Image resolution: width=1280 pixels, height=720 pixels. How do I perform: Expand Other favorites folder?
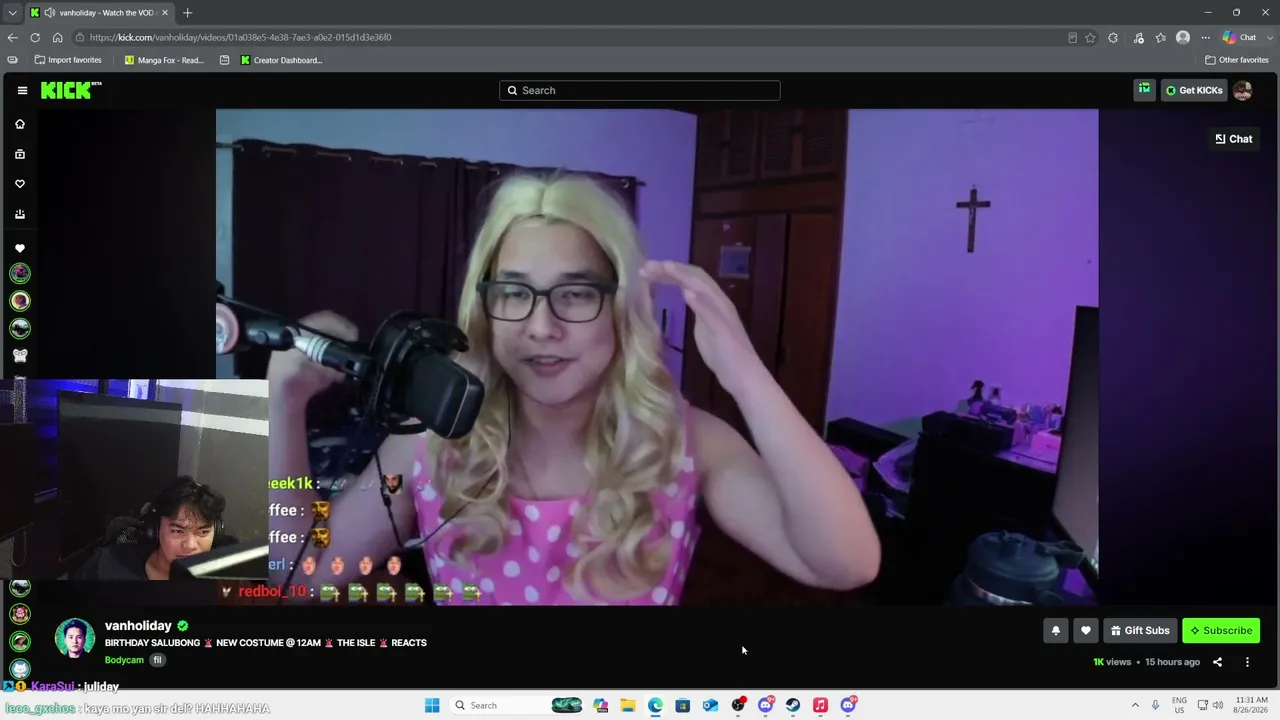(x=1237, y=60)
